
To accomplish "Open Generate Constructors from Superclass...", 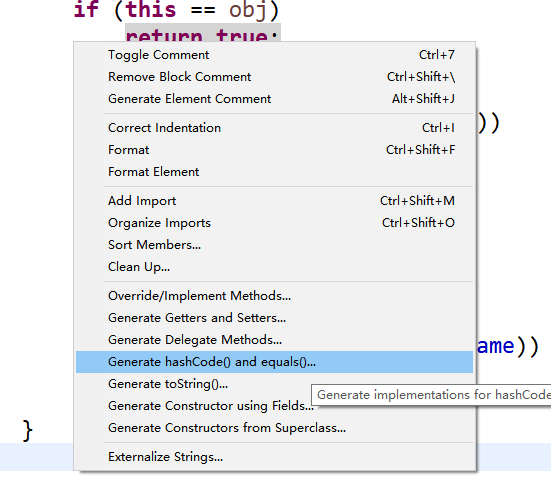I will click(274, 428).
